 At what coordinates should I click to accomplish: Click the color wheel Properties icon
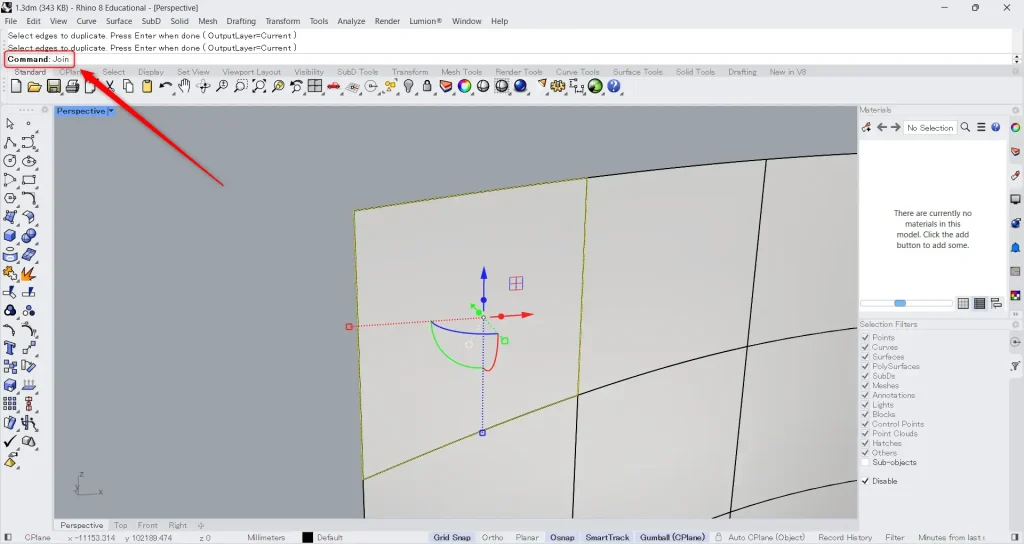point(464,86)
